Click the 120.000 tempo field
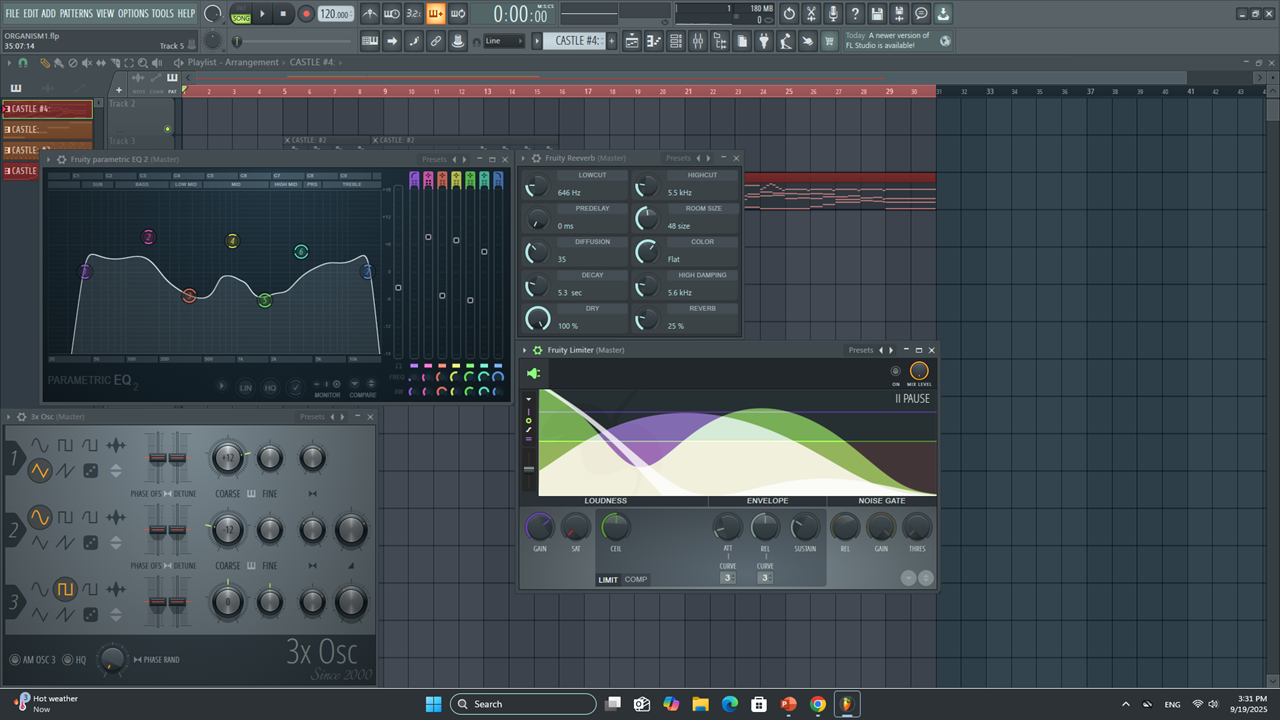This screenshot has height=720, width=1280. 336,14
